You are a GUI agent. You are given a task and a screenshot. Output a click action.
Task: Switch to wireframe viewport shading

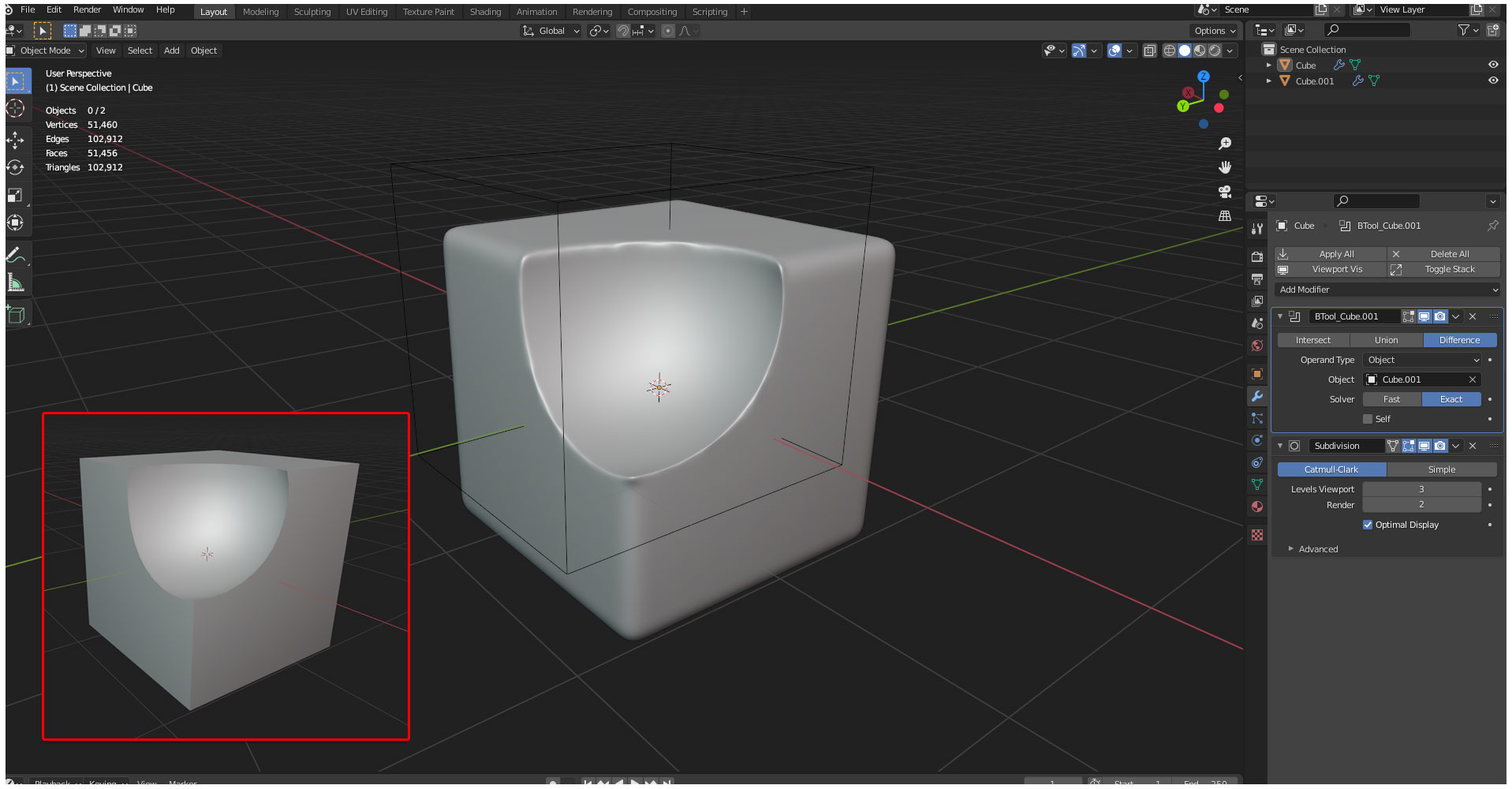click(1170, 50)
